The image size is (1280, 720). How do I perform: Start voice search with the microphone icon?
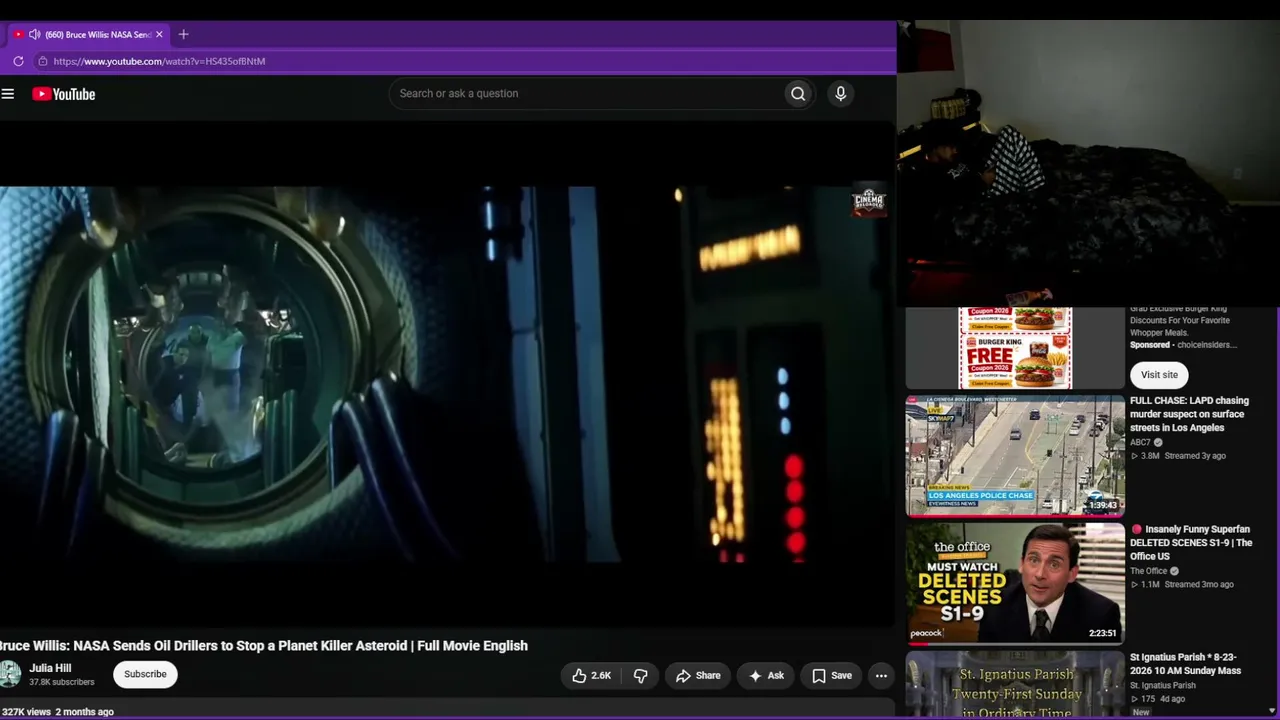coord(840,94)
